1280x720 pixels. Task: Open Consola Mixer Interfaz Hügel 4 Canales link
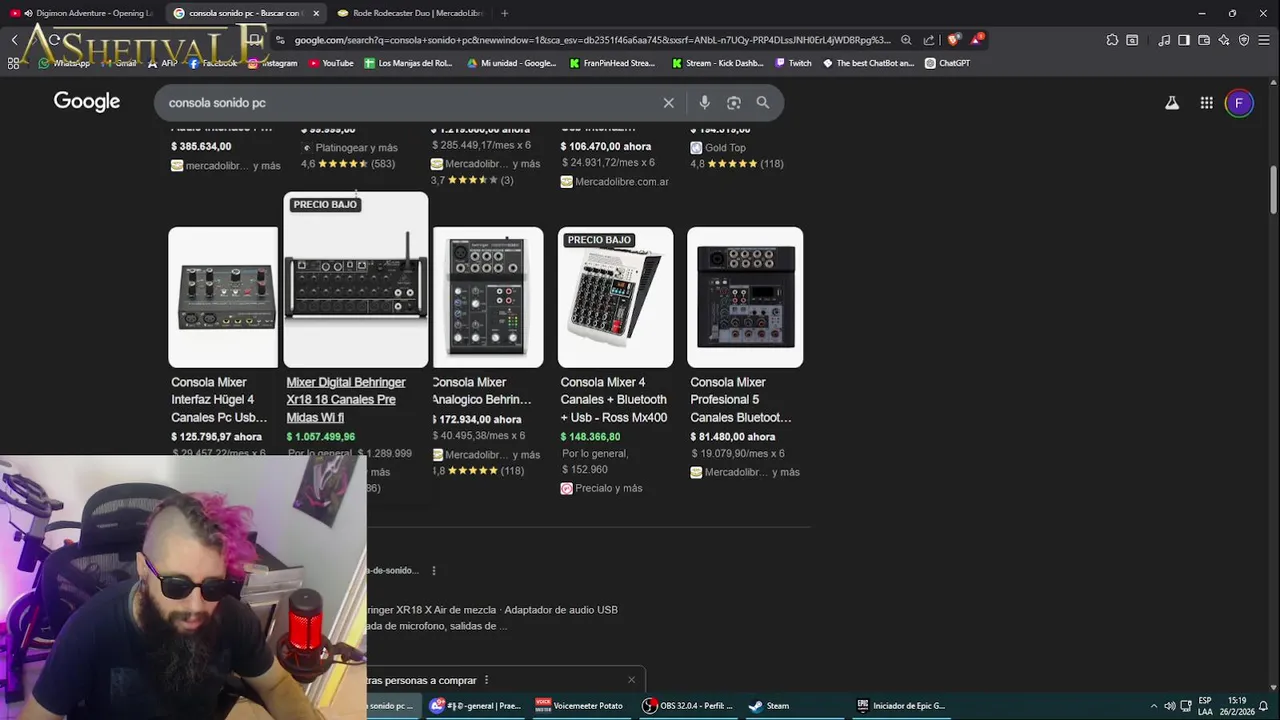[x=219, y=400]
